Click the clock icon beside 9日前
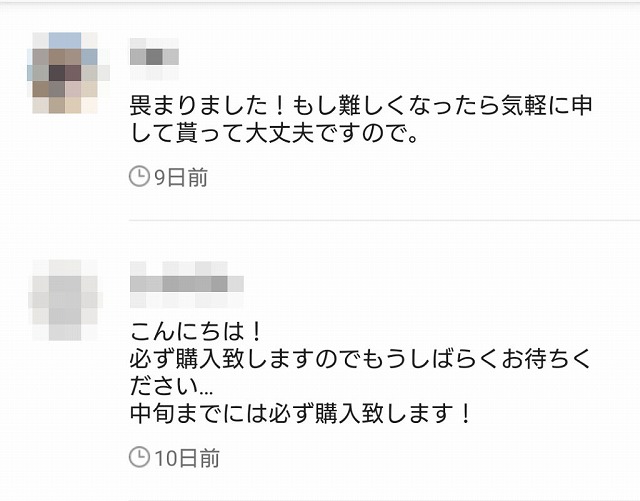 coord(139,176)
